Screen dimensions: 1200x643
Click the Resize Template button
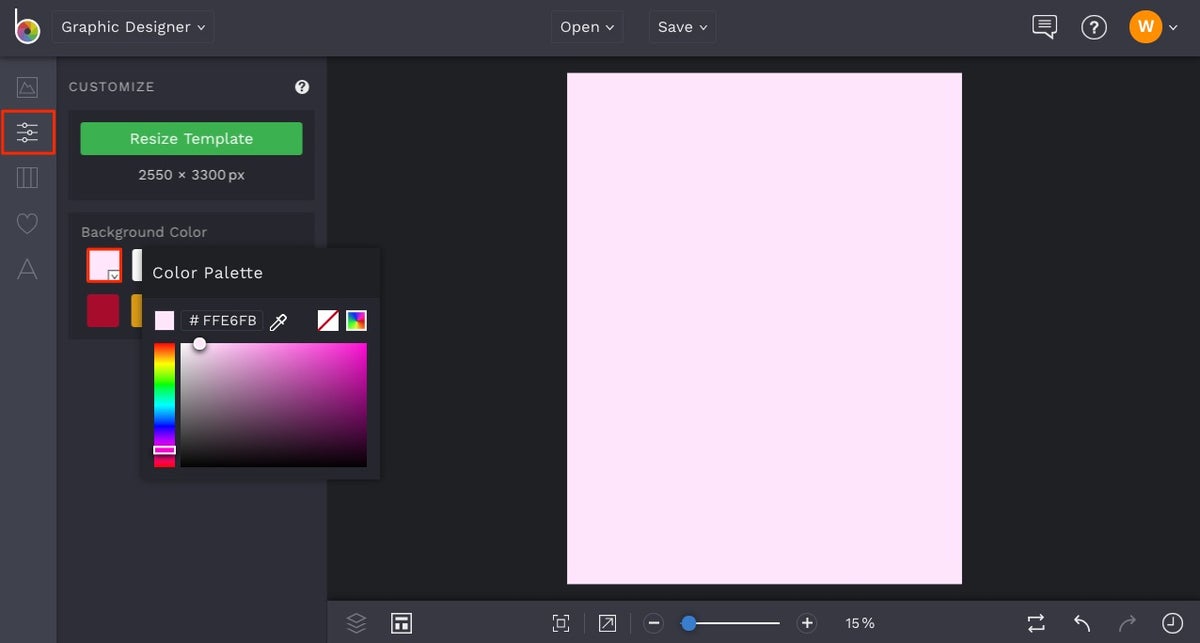pos(191,138)
